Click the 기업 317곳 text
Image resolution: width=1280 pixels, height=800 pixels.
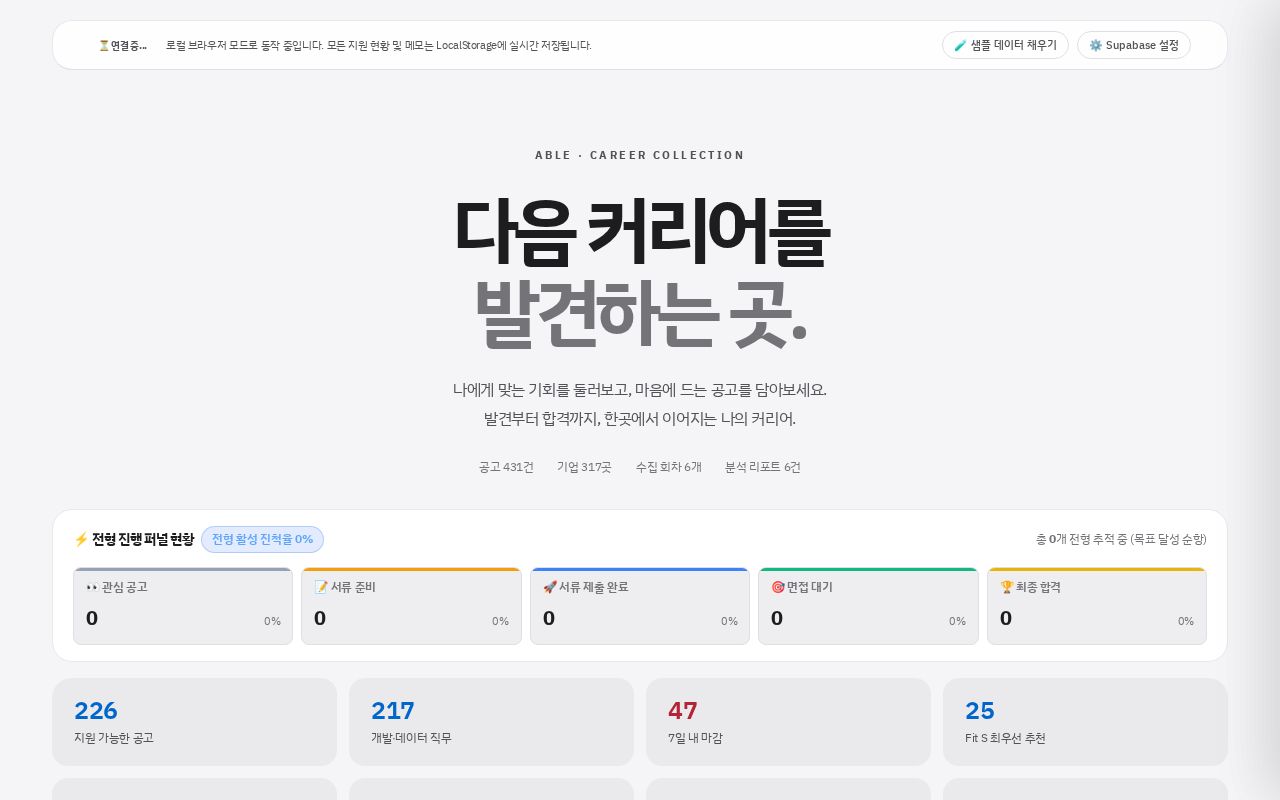[584, 467]
